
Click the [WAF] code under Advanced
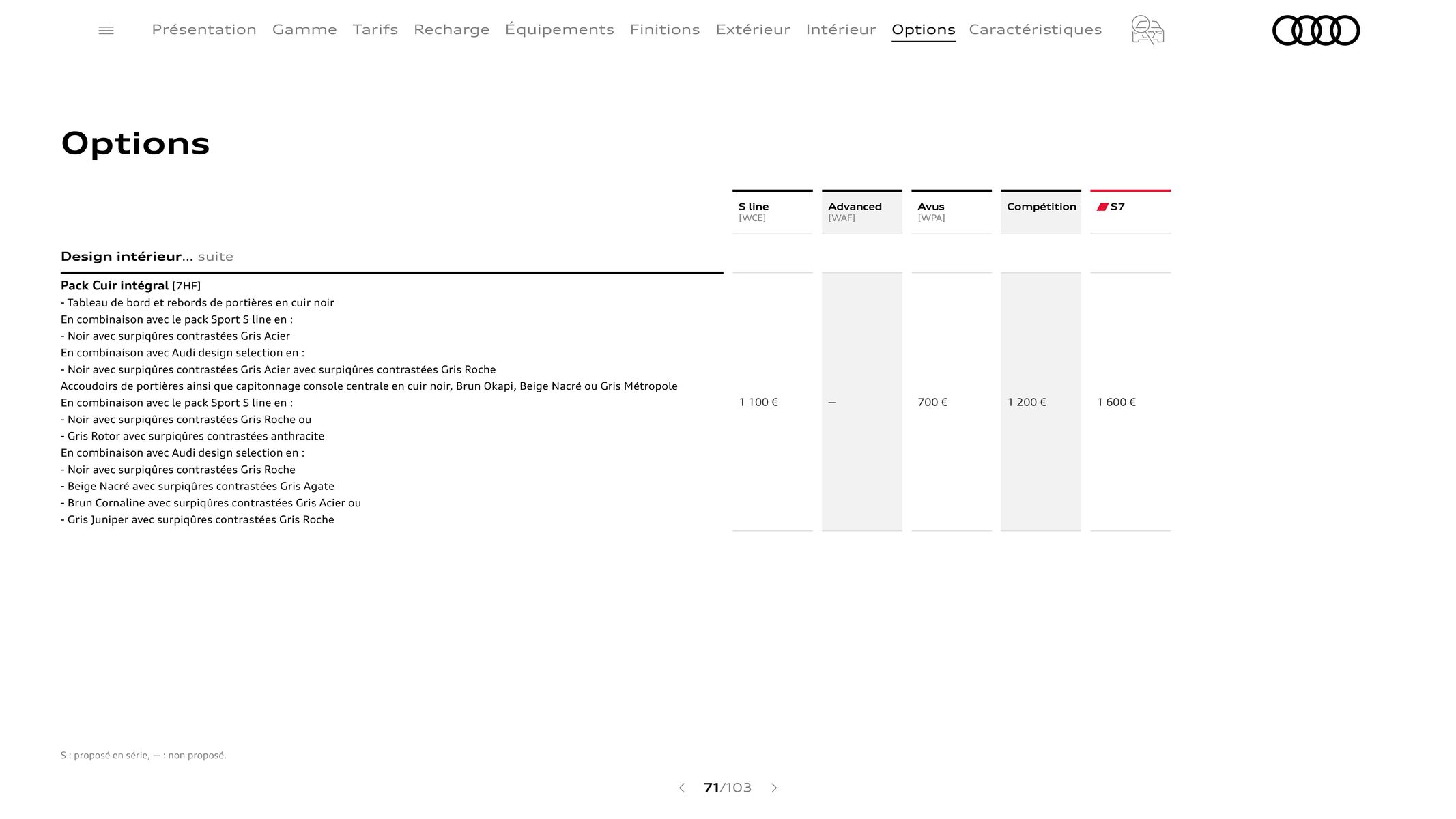[842, 218]
